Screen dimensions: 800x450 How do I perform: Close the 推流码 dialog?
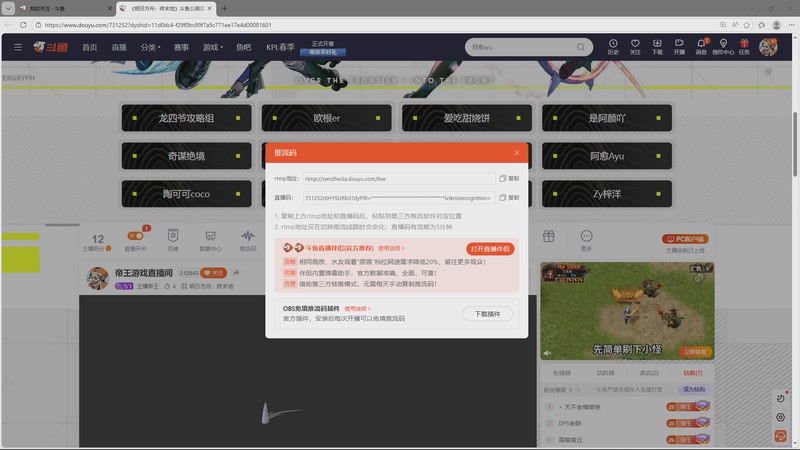[x=516, y=153]
